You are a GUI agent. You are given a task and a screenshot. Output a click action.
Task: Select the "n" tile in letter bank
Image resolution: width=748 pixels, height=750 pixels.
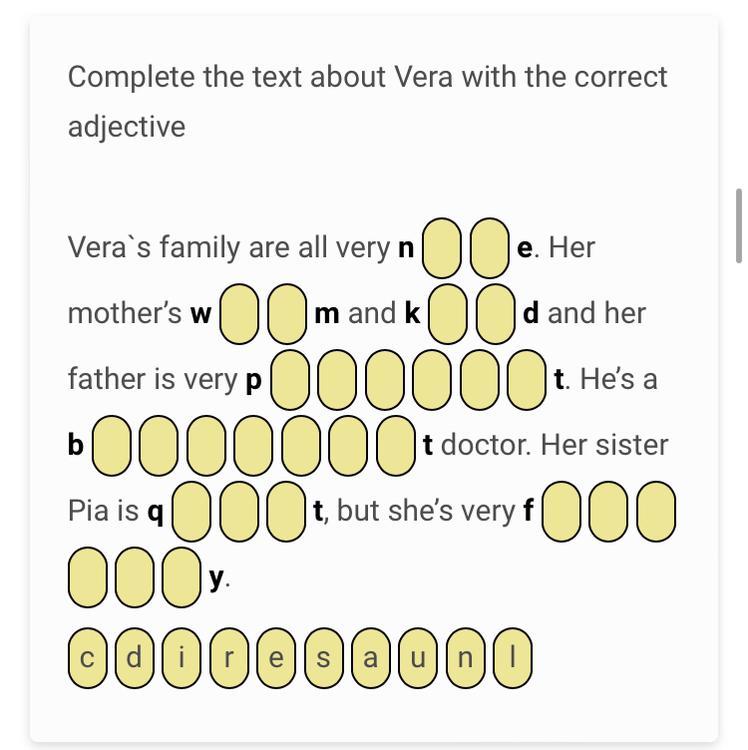[466, 659]
